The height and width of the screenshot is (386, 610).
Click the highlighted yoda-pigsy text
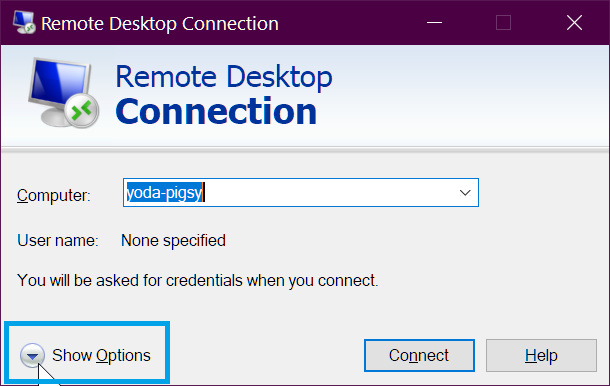pos(164,193)
